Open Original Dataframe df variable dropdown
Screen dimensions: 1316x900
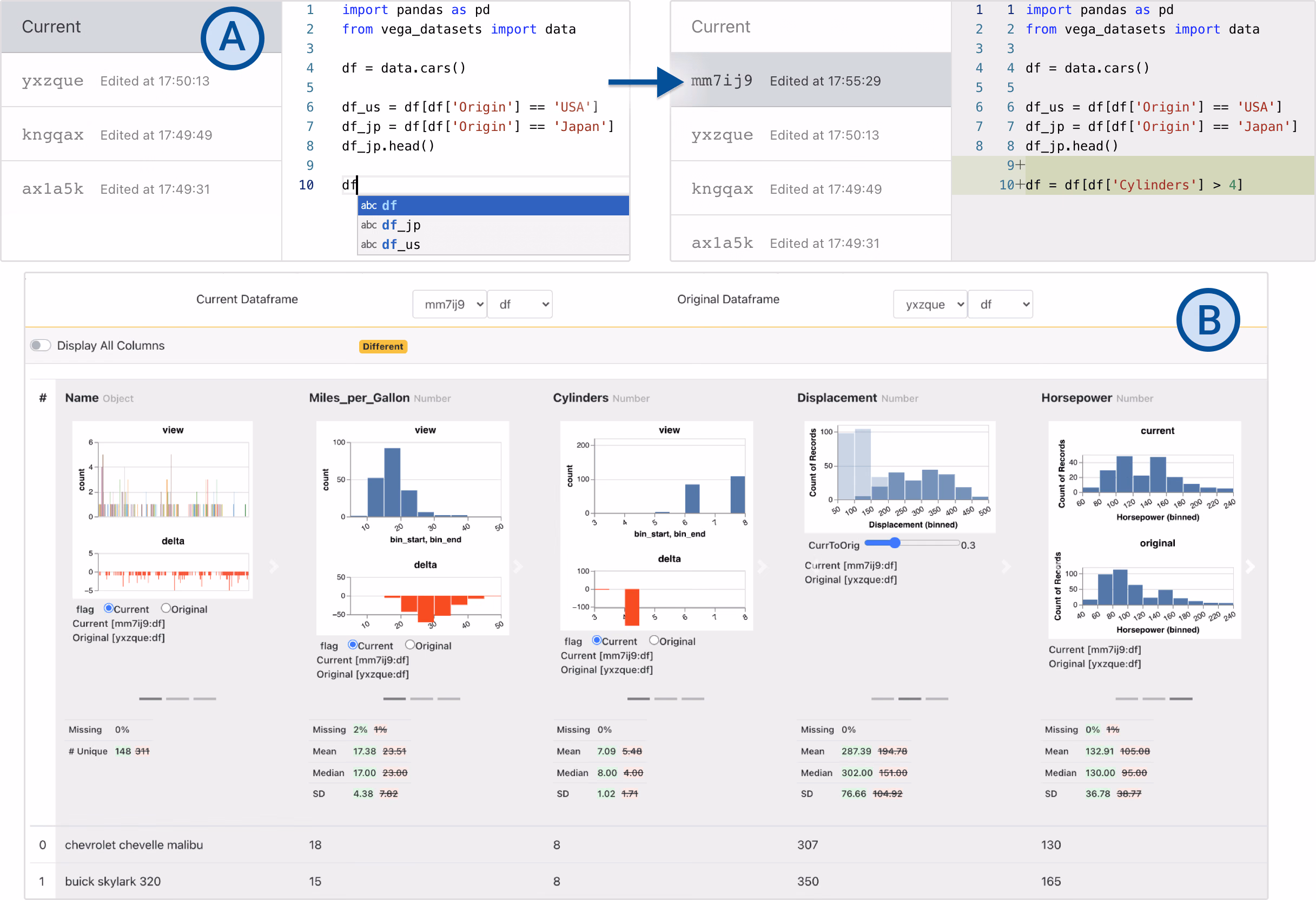coord(1000,304)
